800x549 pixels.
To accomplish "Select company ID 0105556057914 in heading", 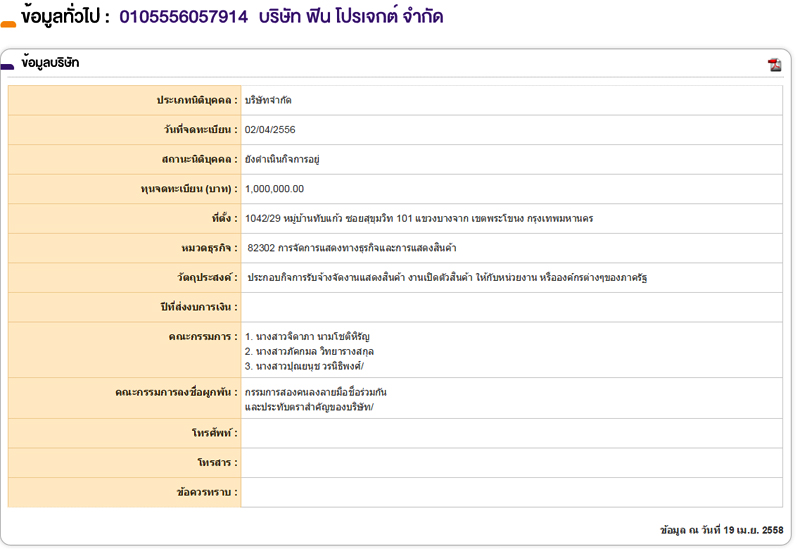I will coord(184,17).
